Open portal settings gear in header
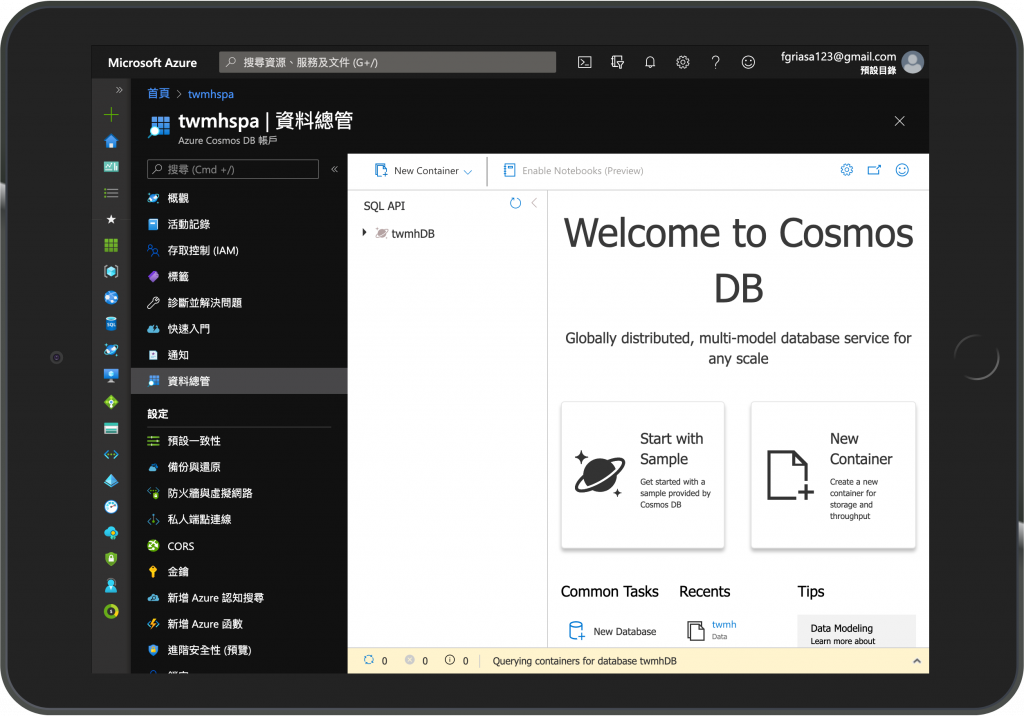The image size is (1024, 716). (x=682, y=62)
